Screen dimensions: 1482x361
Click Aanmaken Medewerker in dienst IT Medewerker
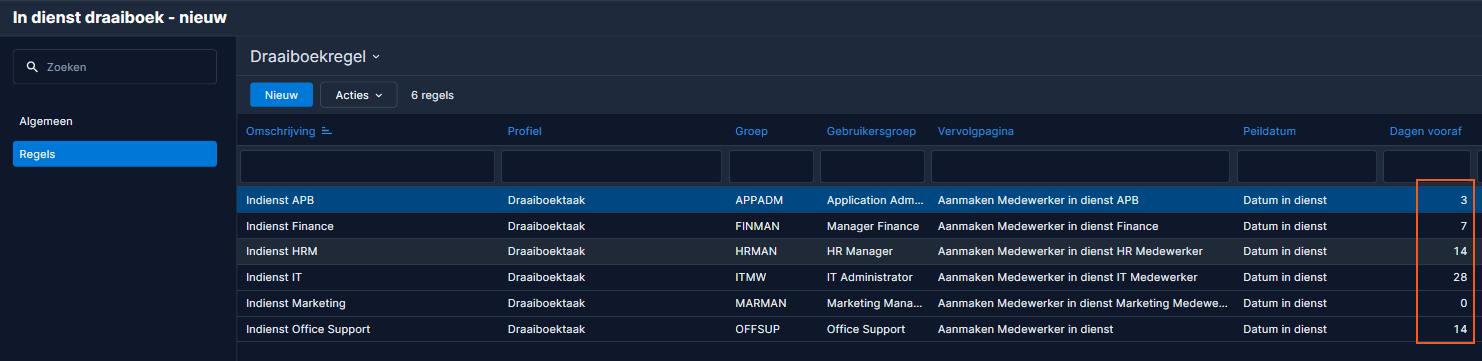(1067, 278)
